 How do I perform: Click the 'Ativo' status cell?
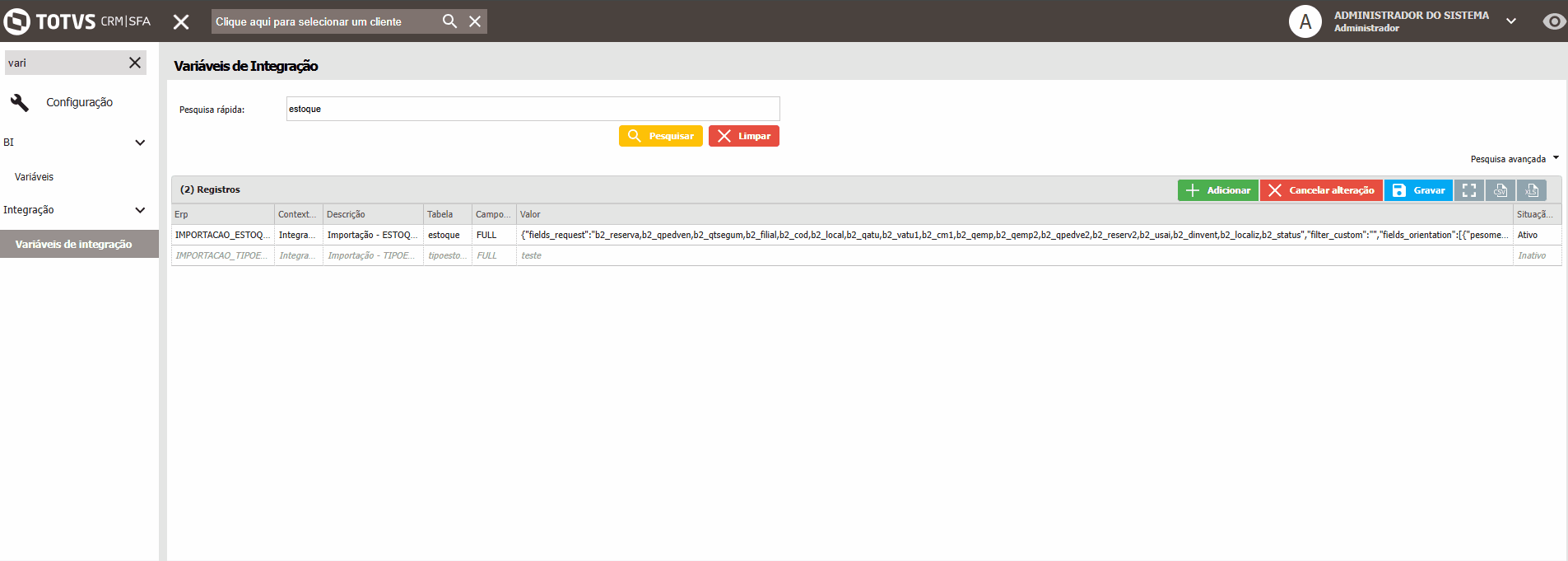1537,235
